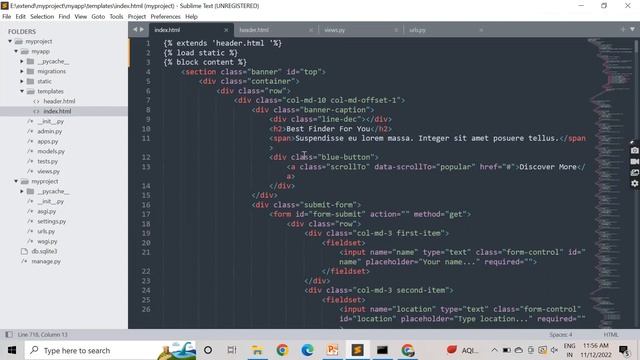Click the taskbar search box
Image resolution: width=640 pixels, height=360 pixels.
pyautogui.click(x=110, y=350)
